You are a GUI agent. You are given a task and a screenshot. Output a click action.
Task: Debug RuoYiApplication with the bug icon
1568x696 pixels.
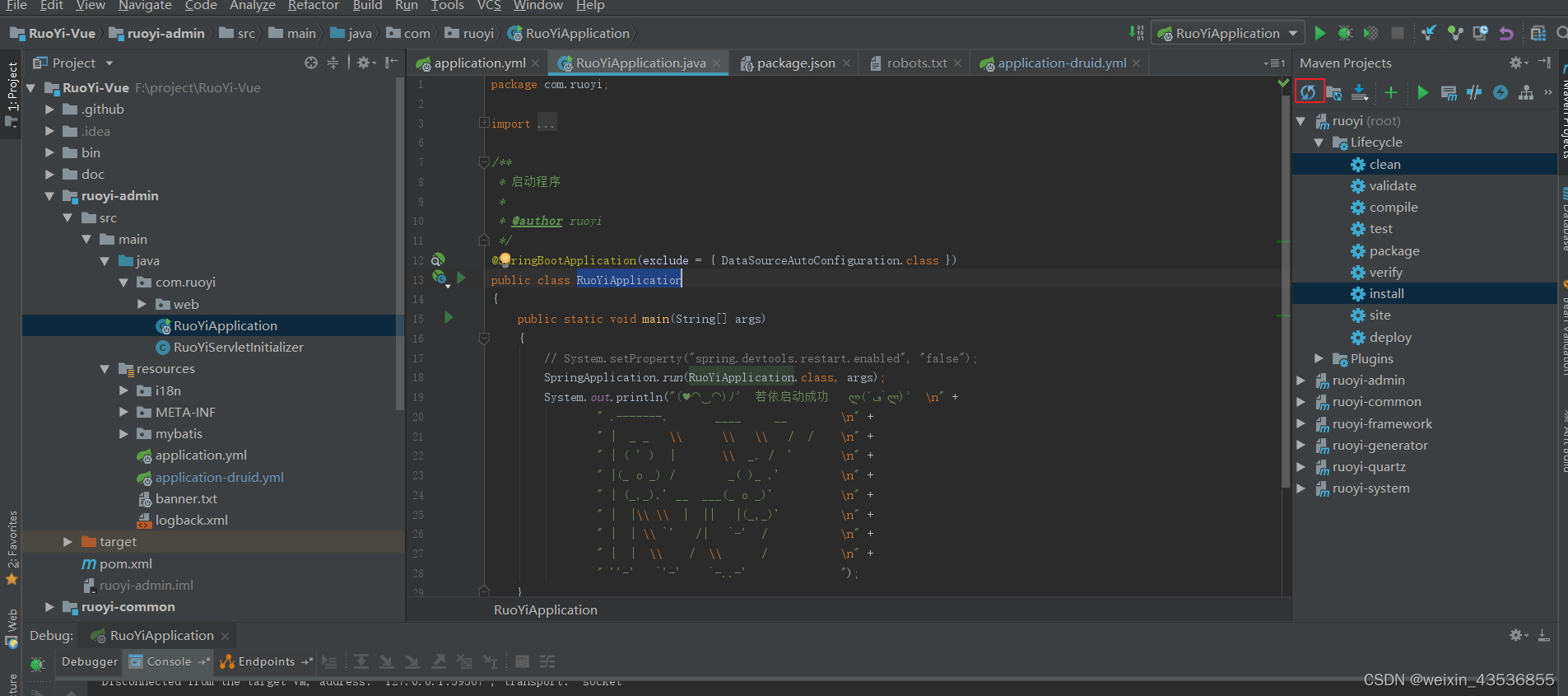pyautogui.click(x=1345, y=33)
